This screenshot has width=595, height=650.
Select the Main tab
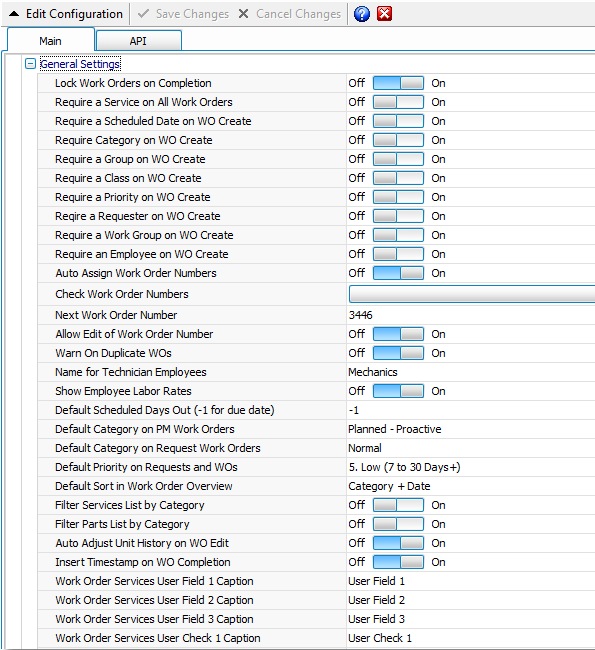pos(51,41)
